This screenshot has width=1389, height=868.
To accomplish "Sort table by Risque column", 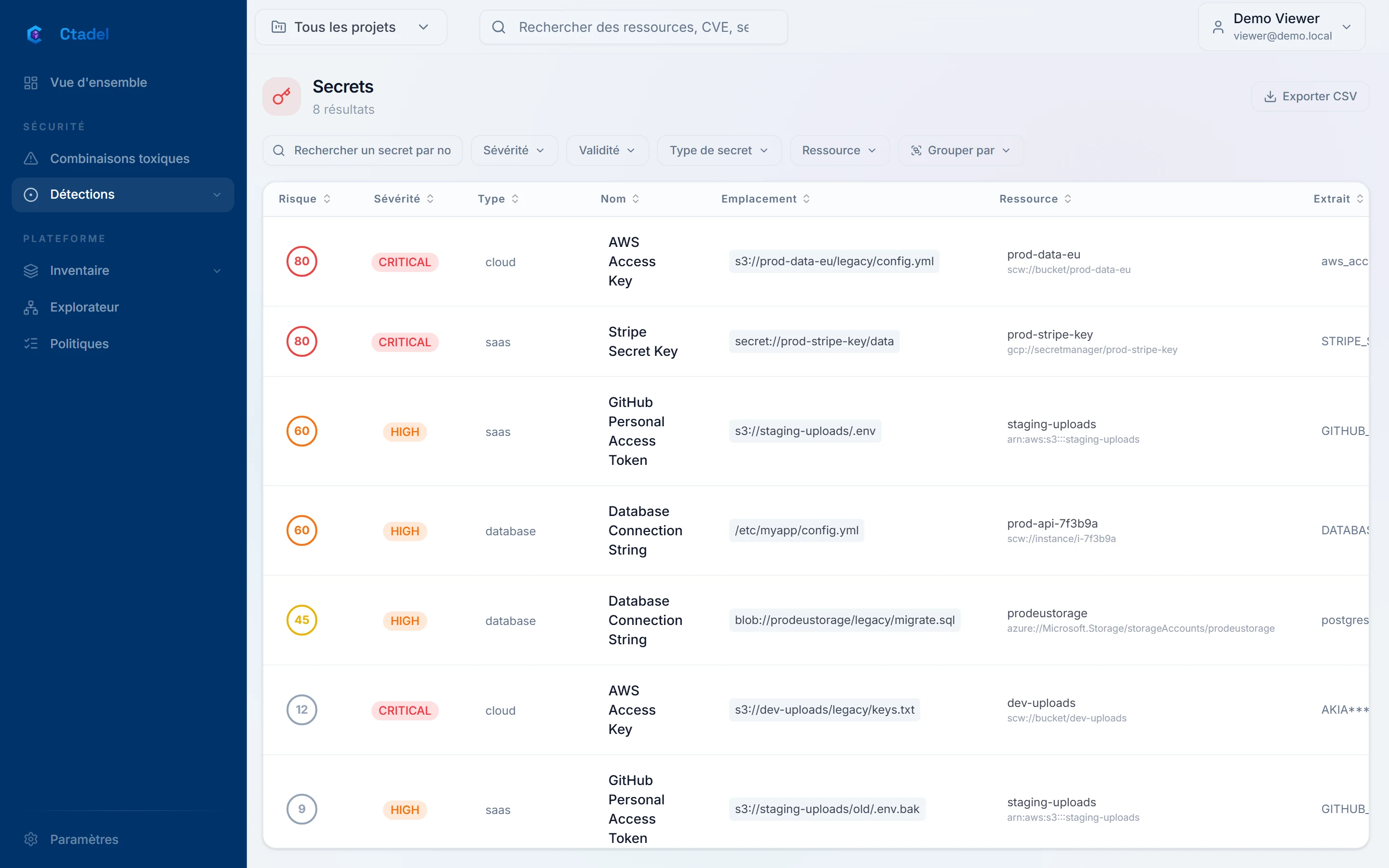I will pyautogui.click(x=305, y=199).
